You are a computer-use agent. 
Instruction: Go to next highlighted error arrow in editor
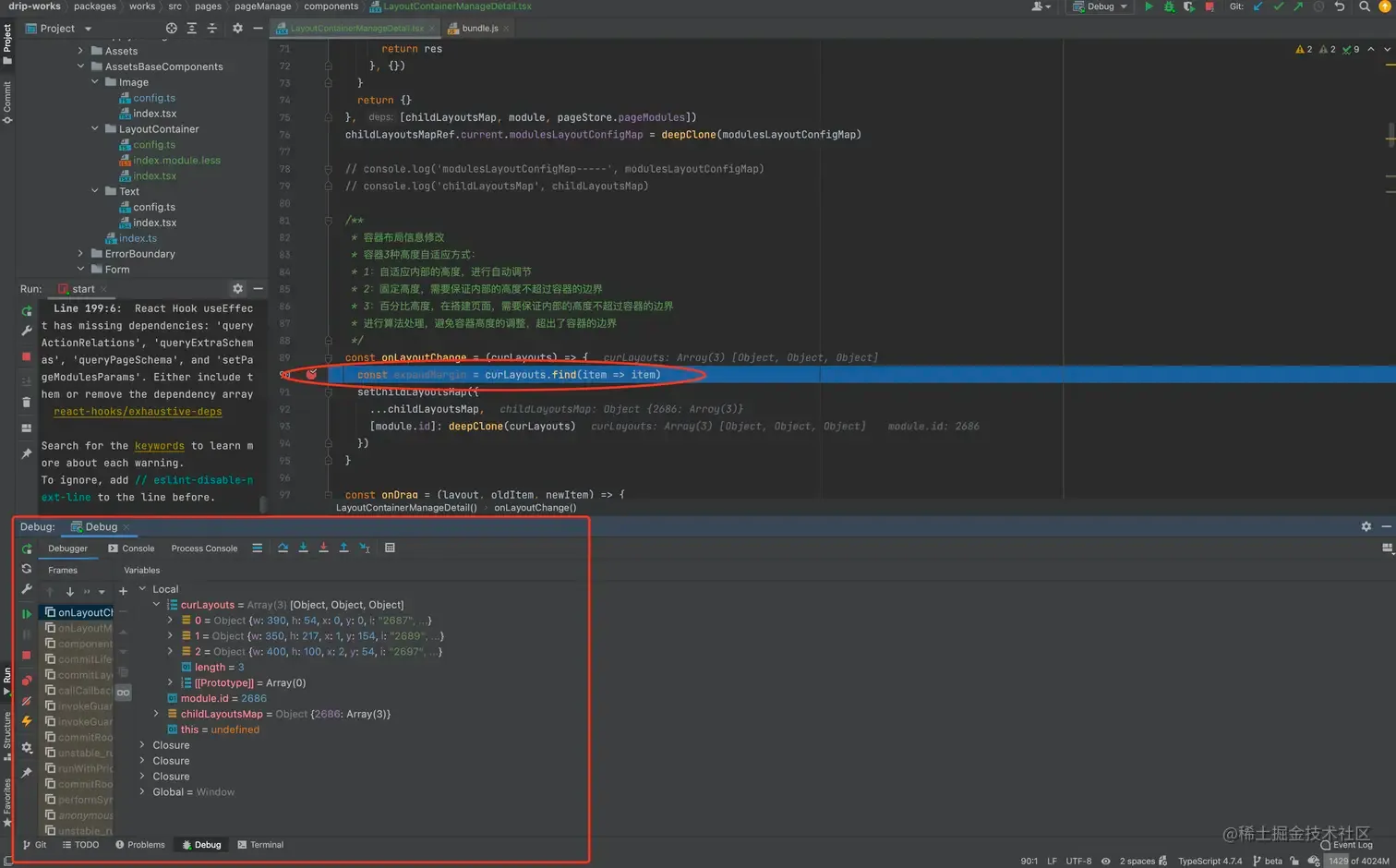(1387, 49)
